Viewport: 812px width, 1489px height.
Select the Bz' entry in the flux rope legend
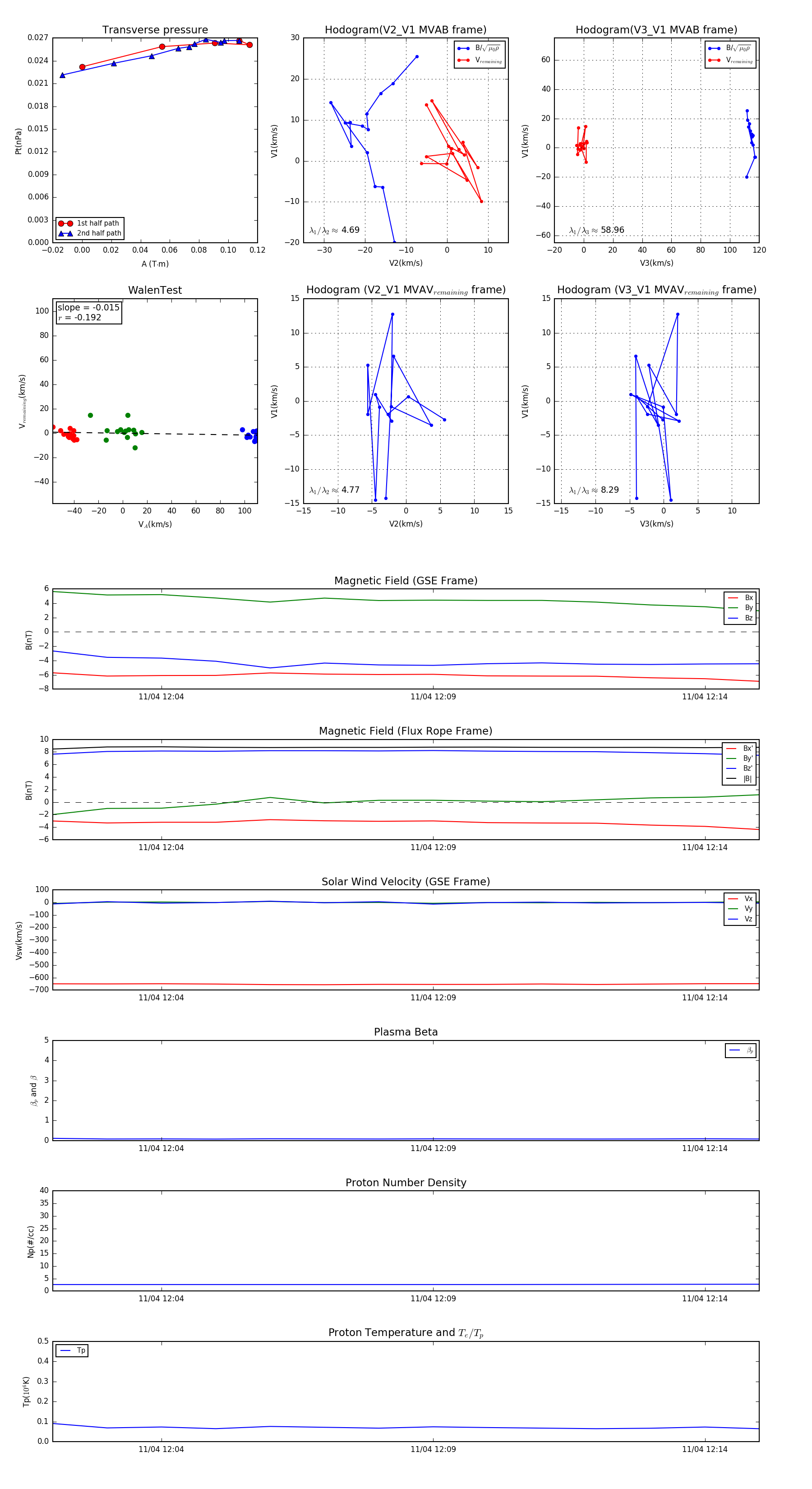point(739,769)
